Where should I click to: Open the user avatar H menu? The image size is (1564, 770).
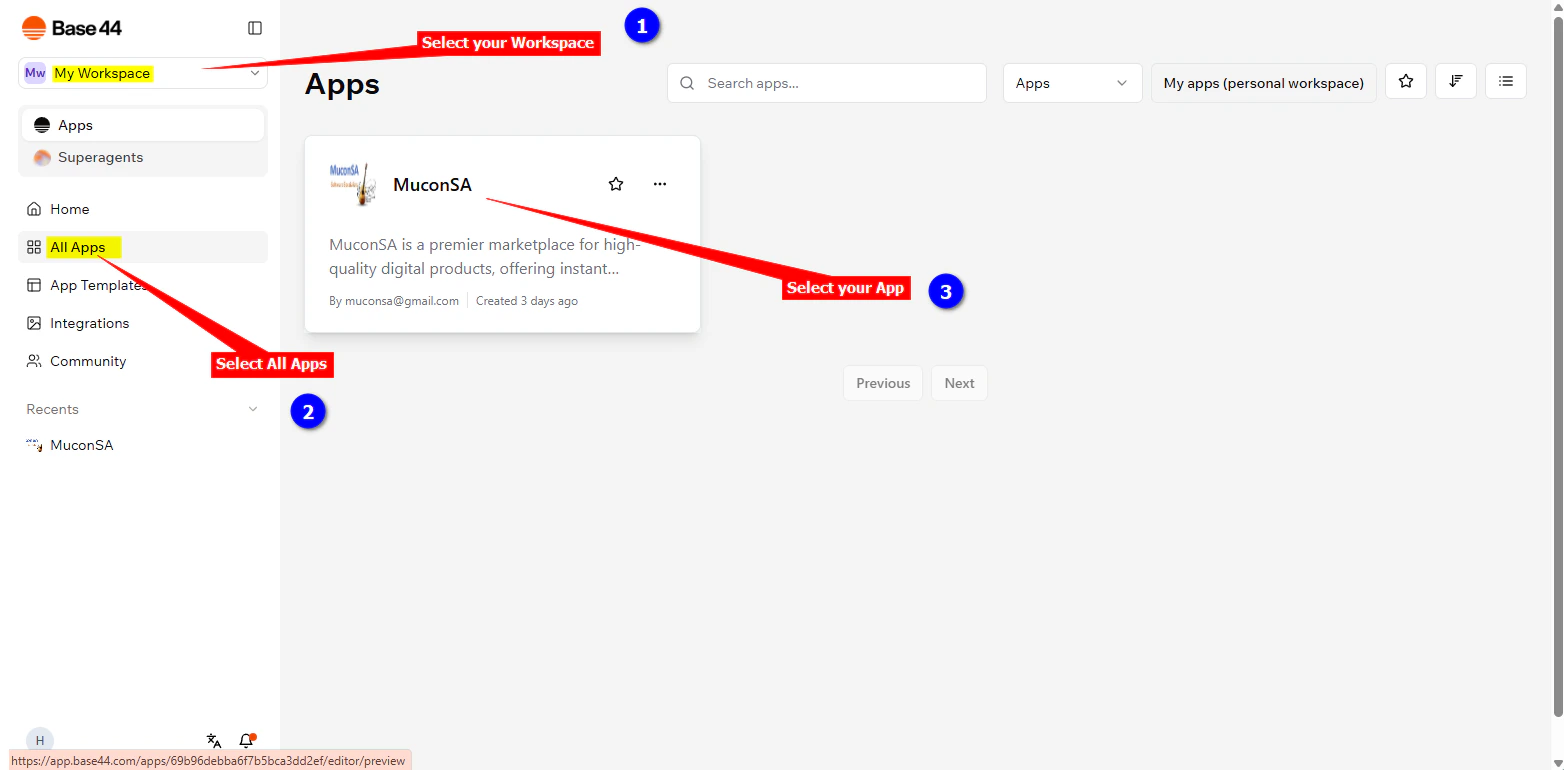40,741
